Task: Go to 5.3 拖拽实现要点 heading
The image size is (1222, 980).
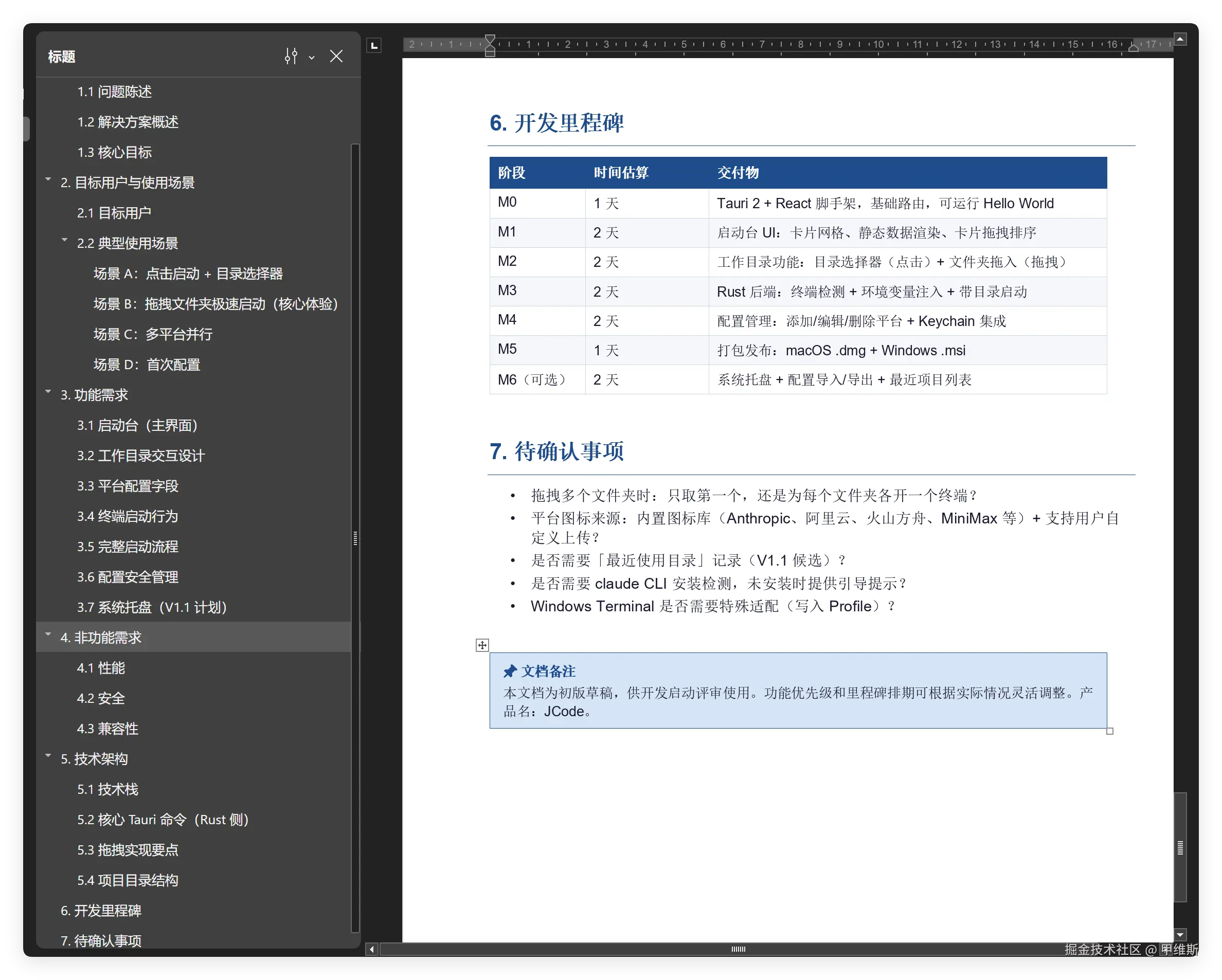Action: (x=128, y=850)
